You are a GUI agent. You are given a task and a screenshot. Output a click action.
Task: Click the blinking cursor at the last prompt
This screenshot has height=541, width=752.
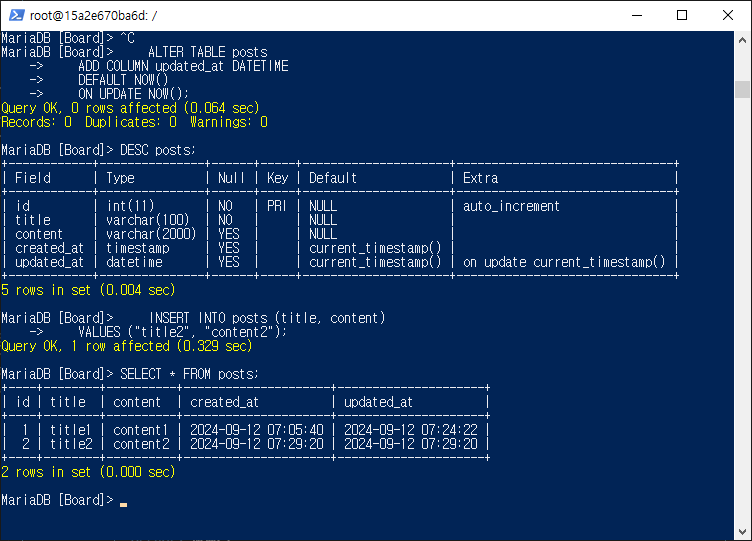coord(123,505)
